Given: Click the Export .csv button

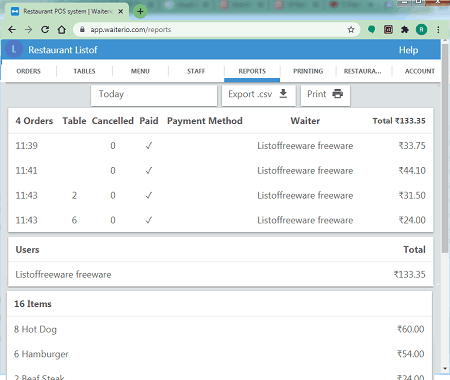Looking at the screenshot, I should [x=259, y=95].
